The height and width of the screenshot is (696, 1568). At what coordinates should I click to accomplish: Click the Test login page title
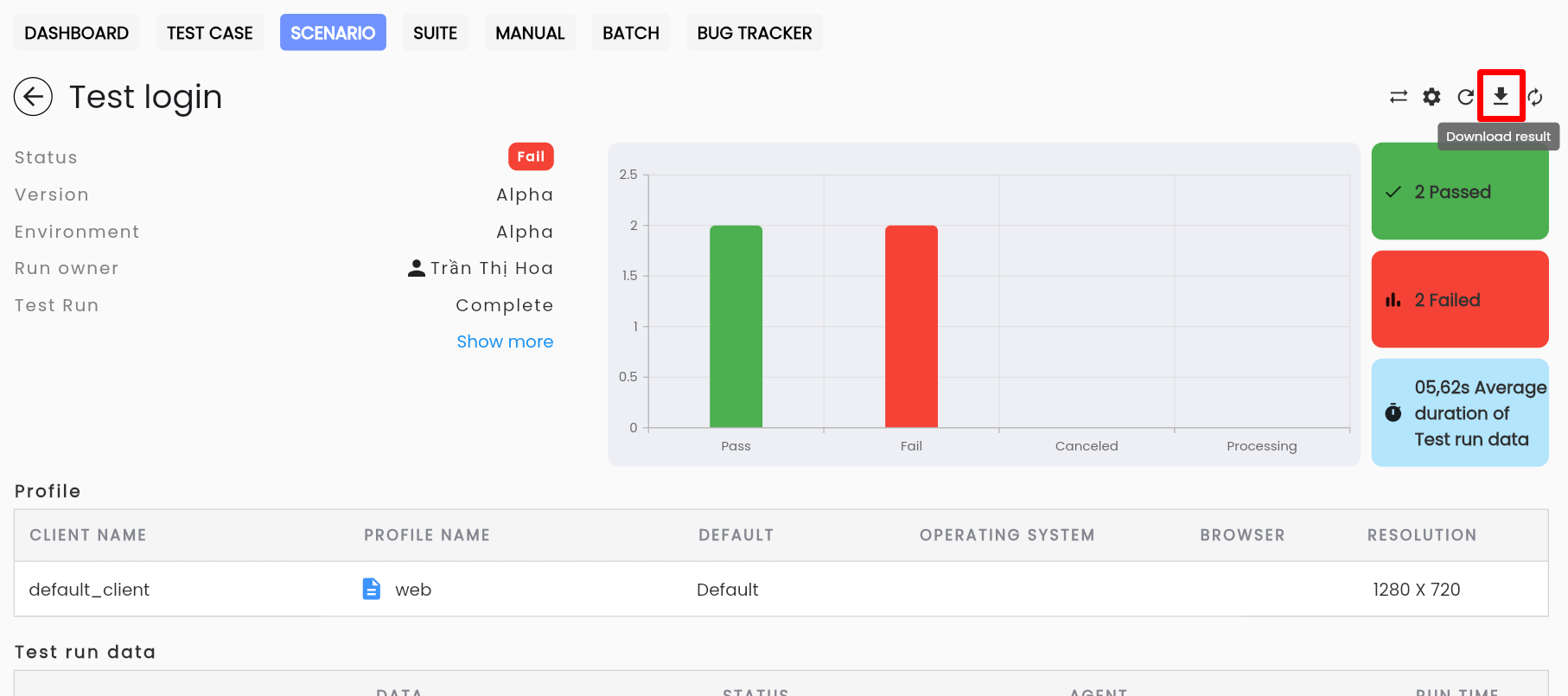pyautogui.click(x=145, y=97)
